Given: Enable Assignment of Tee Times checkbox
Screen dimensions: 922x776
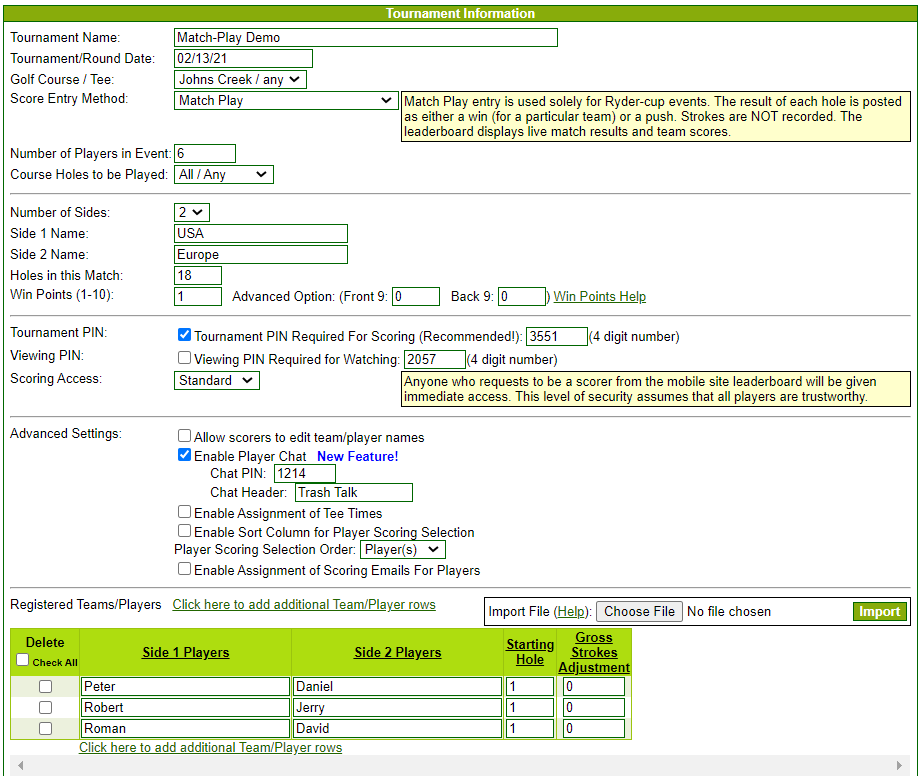Looking at the screenshot, I should pos(184,512).
